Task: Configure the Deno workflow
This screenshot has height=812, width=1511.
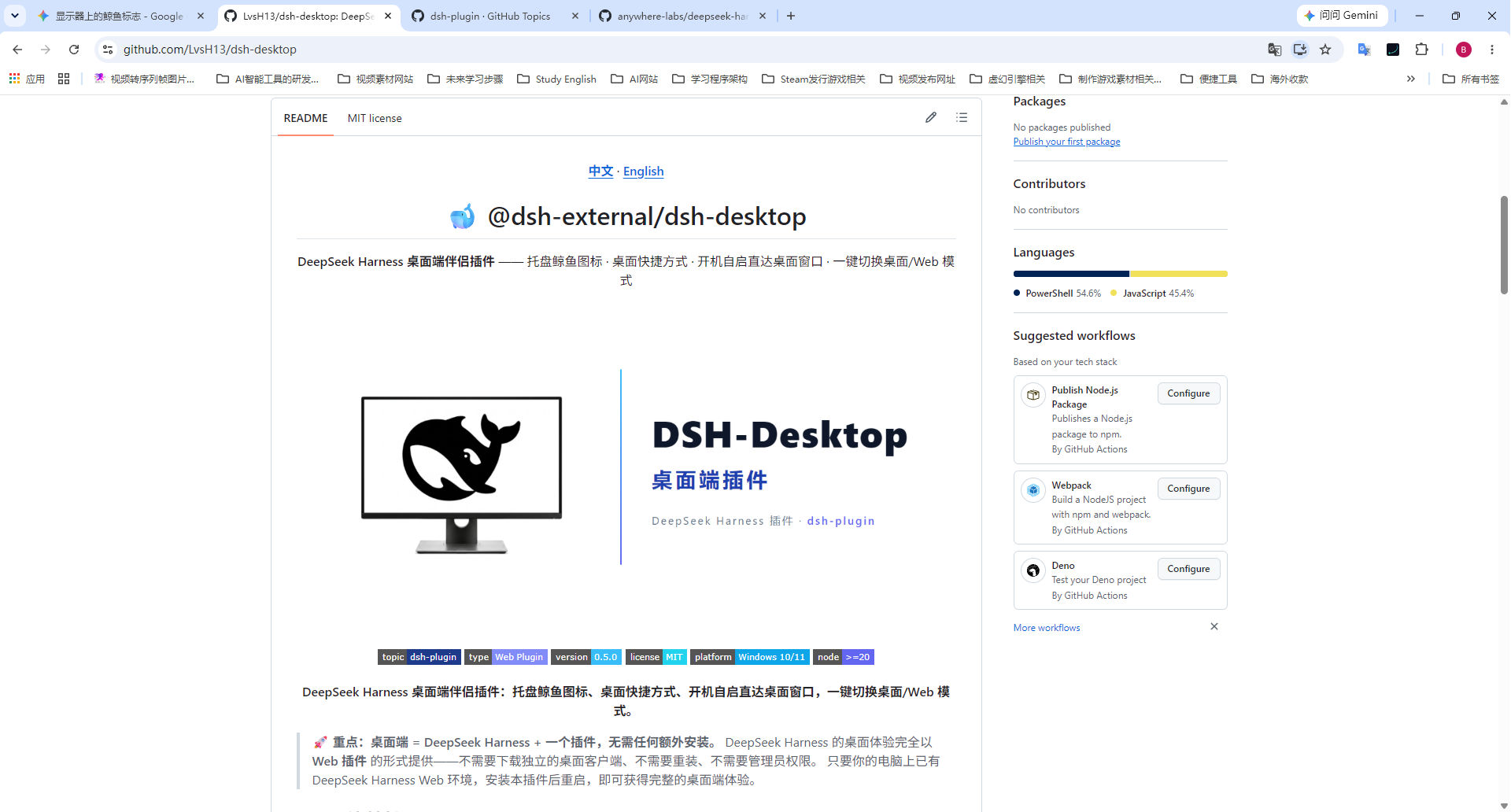Action: pyautogui.click(x=1188, y=569)
